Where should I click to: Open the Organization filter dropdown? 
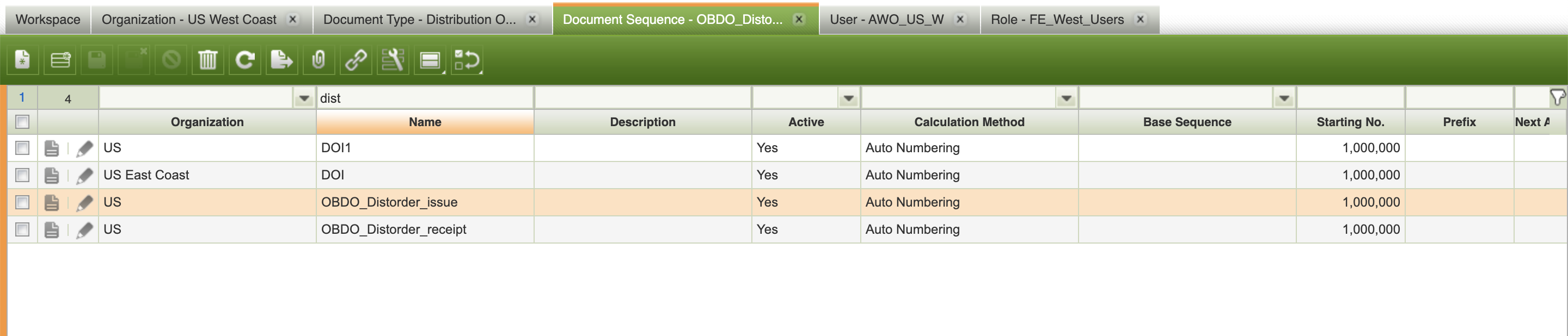coord(303,98)
